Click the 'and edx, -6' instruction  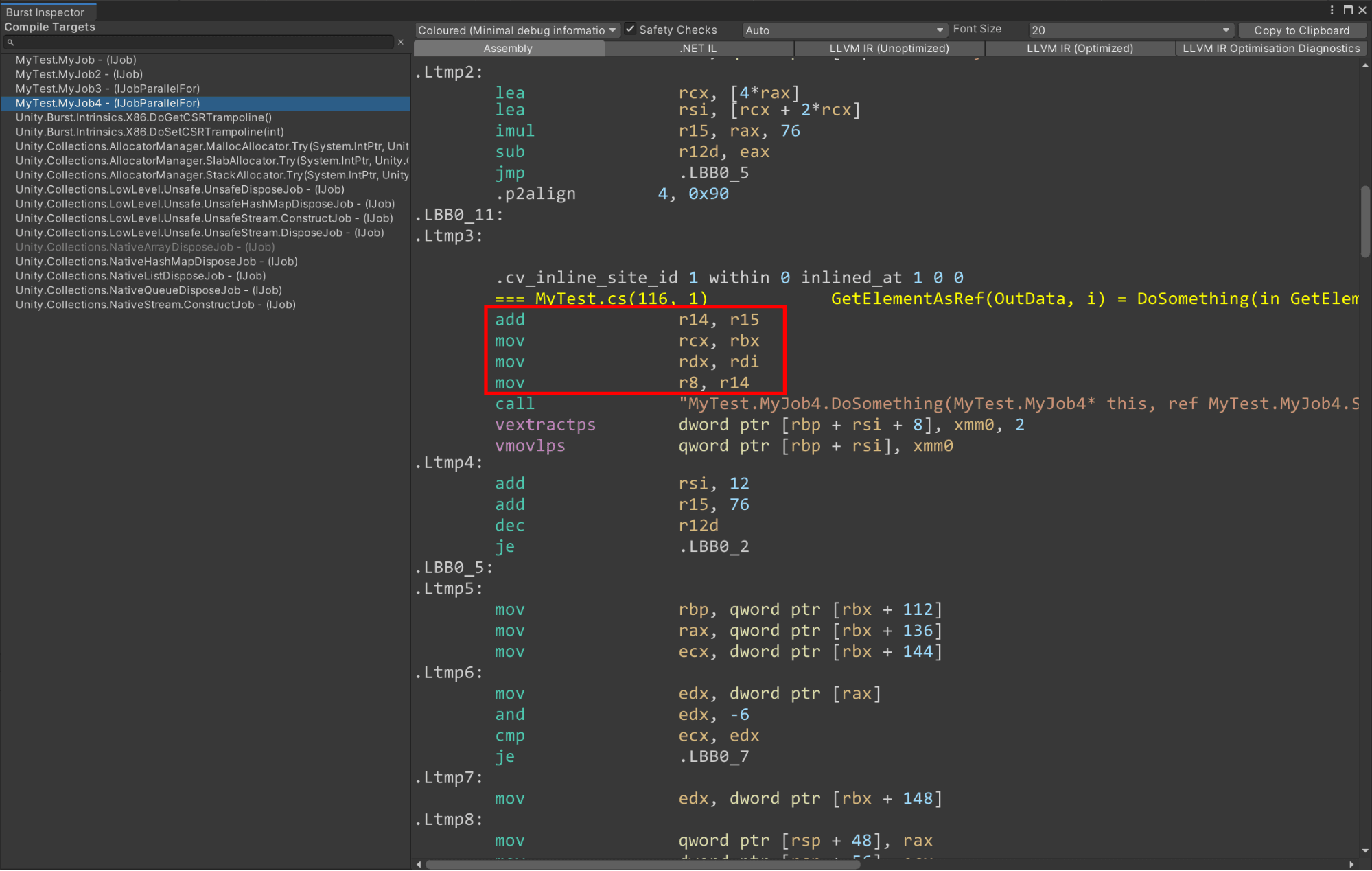(622, 715)
